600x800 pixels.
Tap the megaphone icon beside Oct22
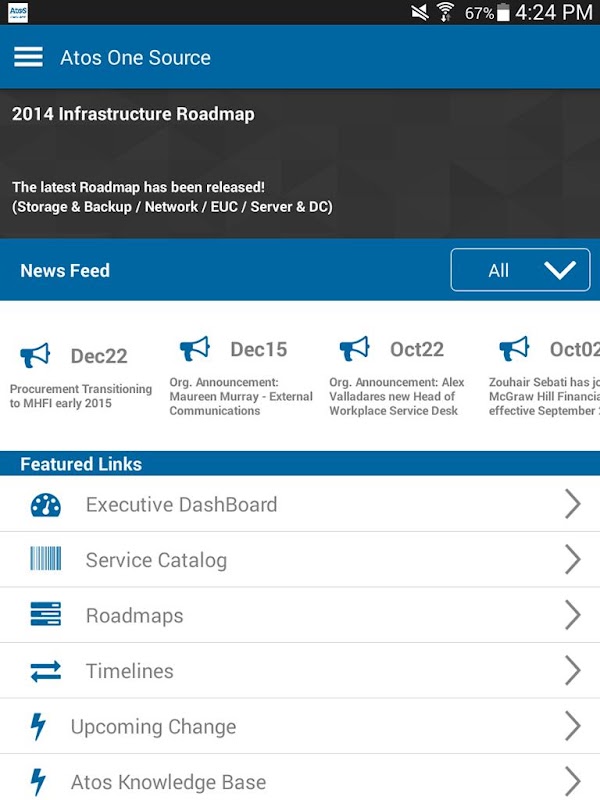[x=355, y=348]
